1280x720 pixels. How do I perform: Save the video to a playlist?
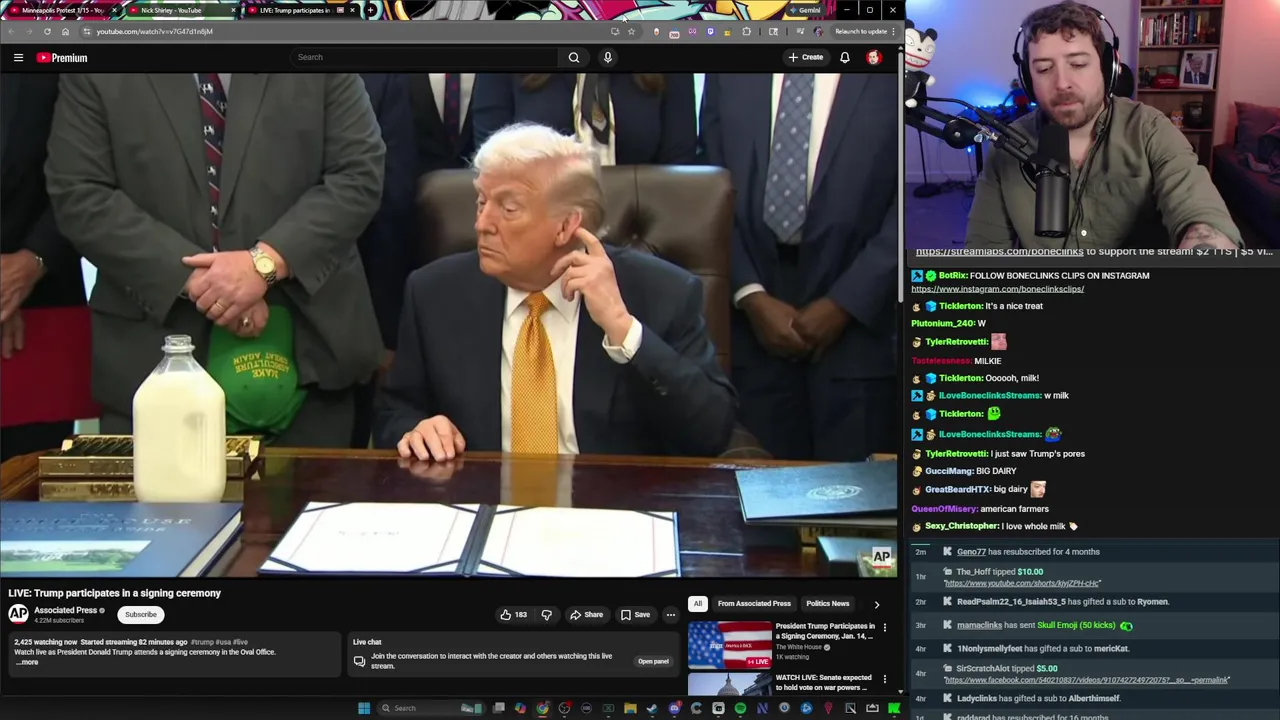[x=635, y=615]
